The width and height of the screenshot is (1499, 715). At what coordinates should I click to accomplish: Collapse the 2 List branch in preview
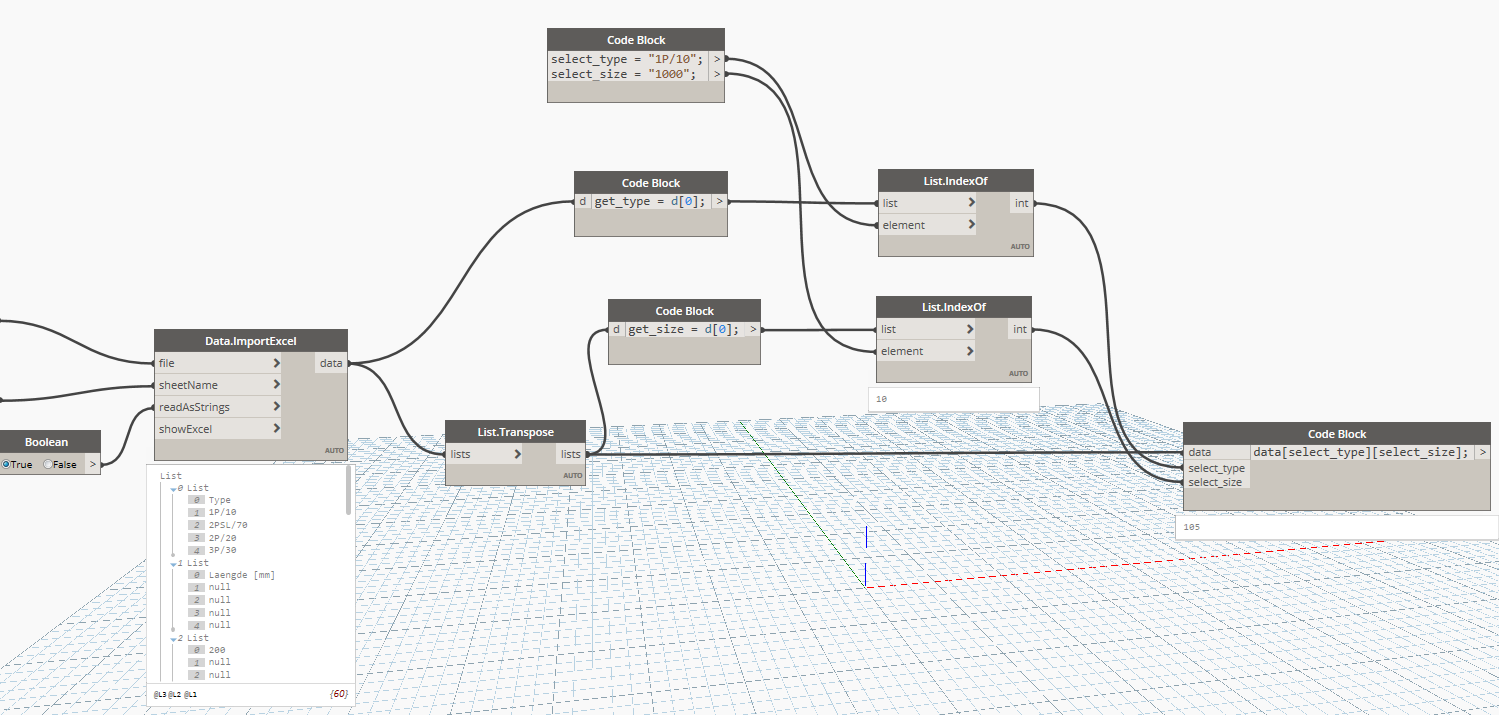172,638
